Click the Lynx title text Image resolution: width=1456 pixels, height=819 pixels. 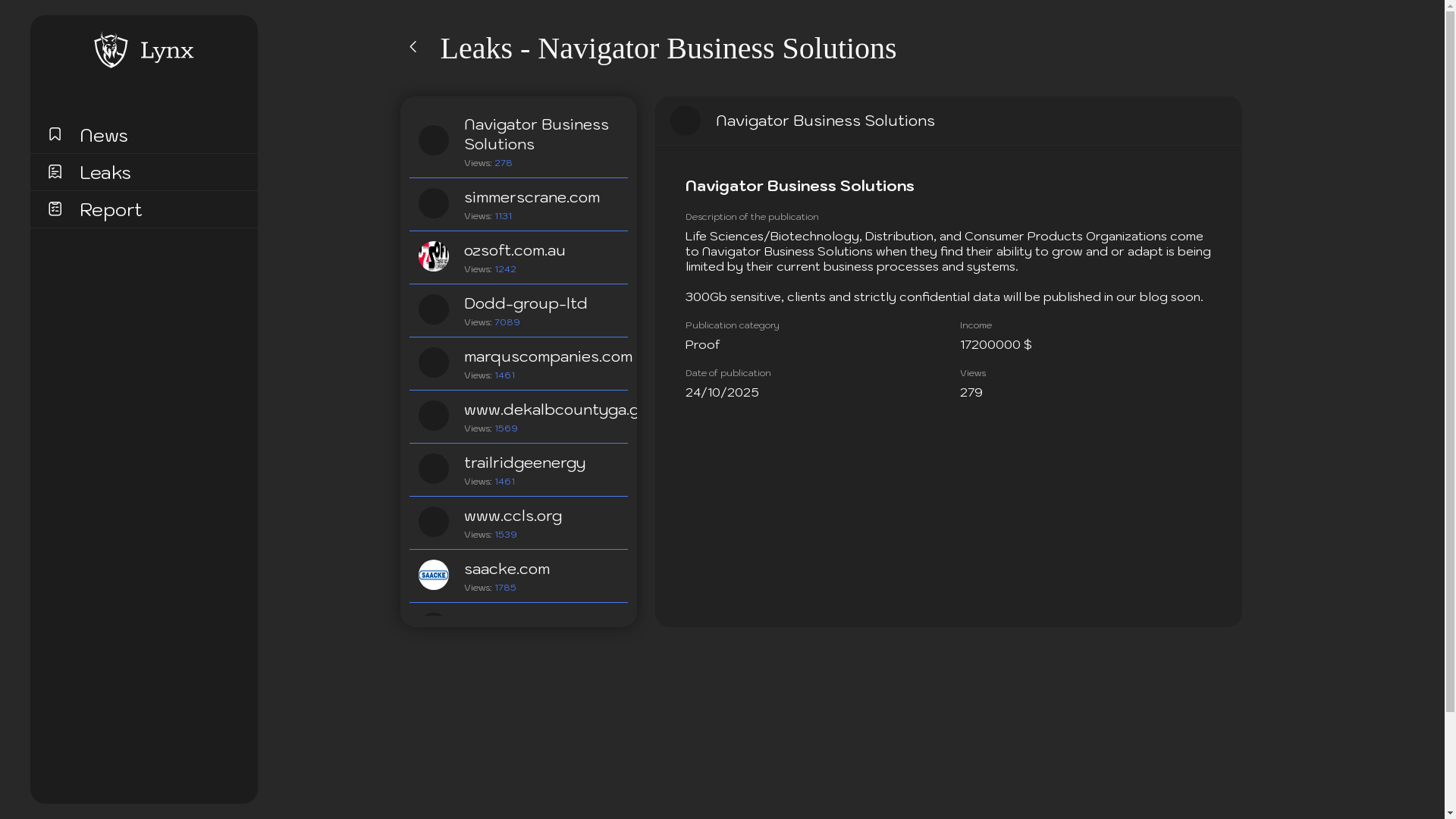(x=167, y=51)
